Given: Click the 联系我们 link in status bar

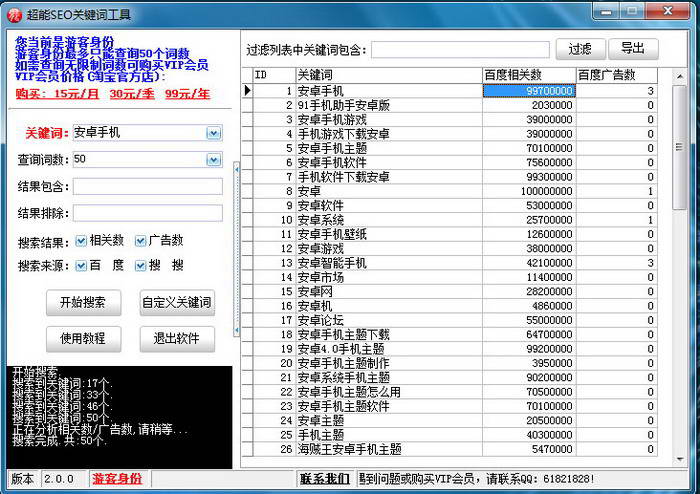Looking at the screenshot, I should coord(325,479).
